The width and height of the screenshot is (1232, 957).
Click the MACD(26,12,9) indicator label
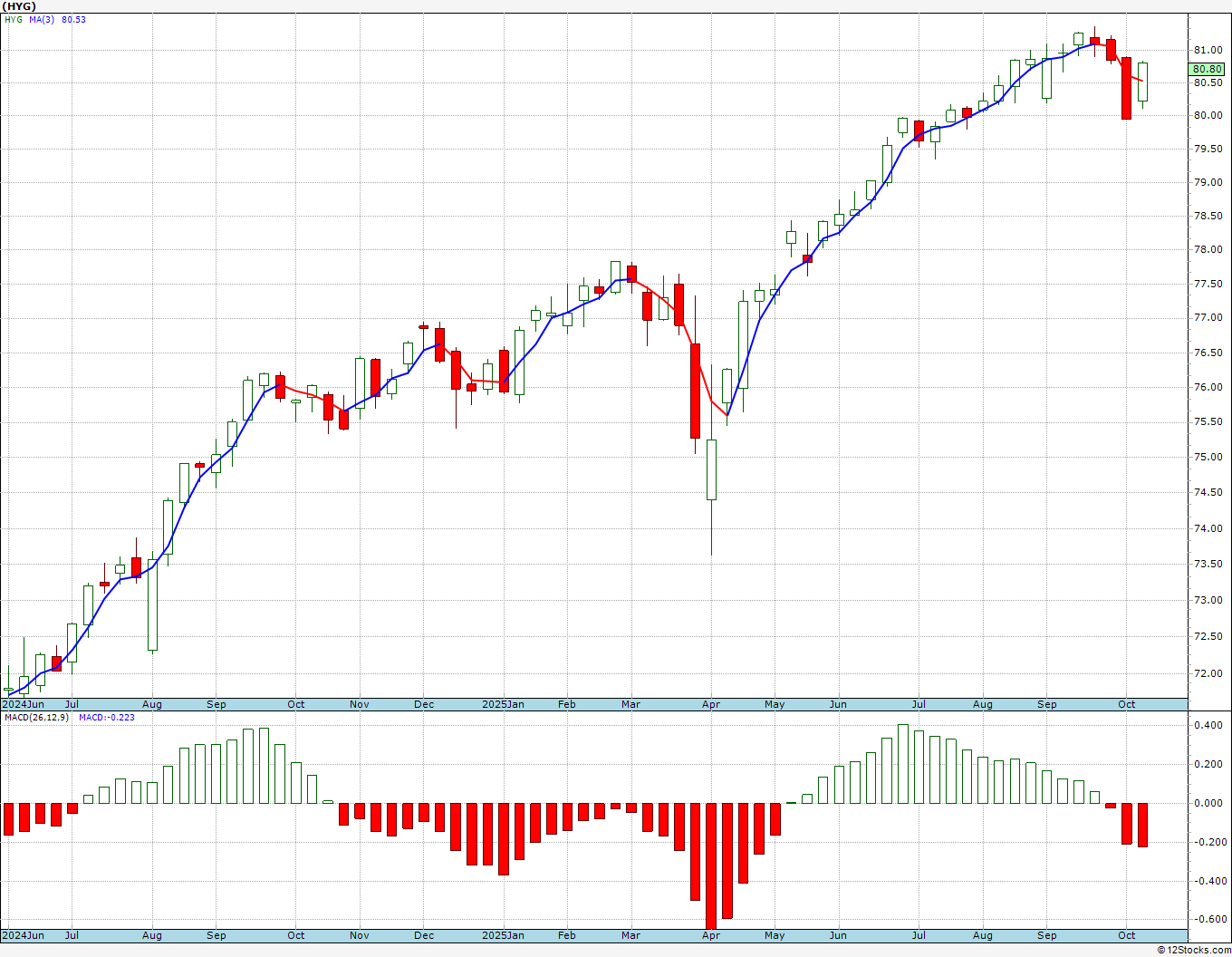pos(36,718)
